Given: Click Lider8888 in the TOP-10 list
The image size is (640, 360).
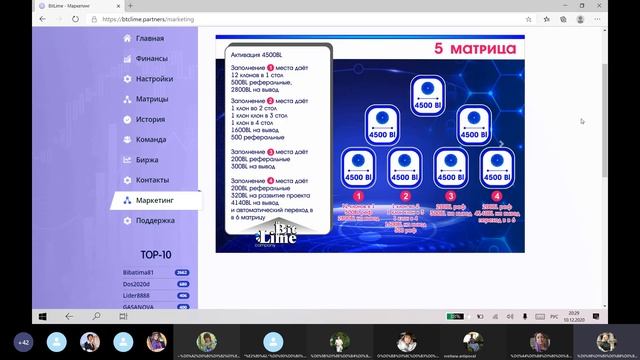Looking at the screenshot, I should (136, 295).
